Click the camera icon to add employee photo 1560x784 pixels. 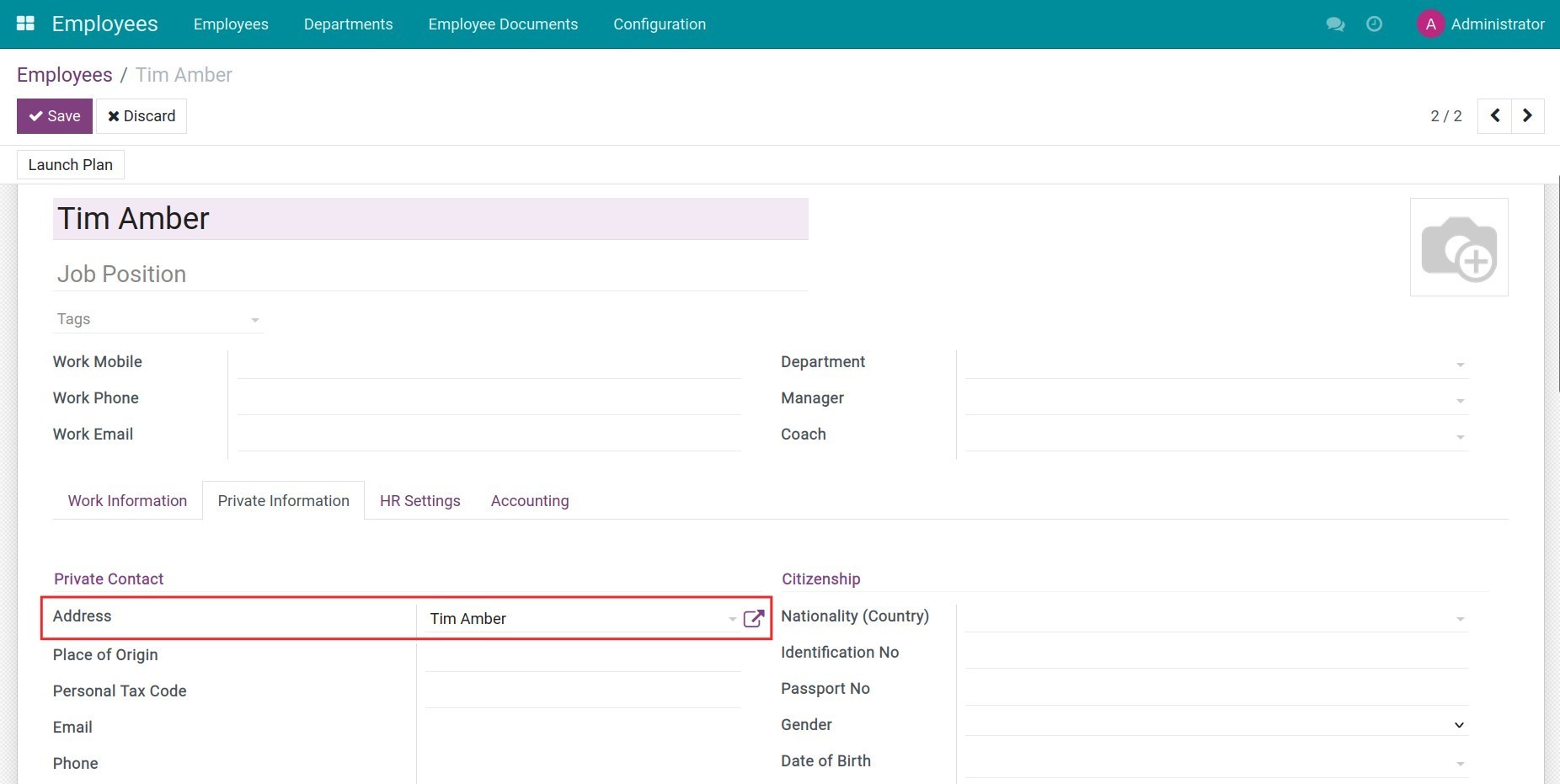[1460, 247]
